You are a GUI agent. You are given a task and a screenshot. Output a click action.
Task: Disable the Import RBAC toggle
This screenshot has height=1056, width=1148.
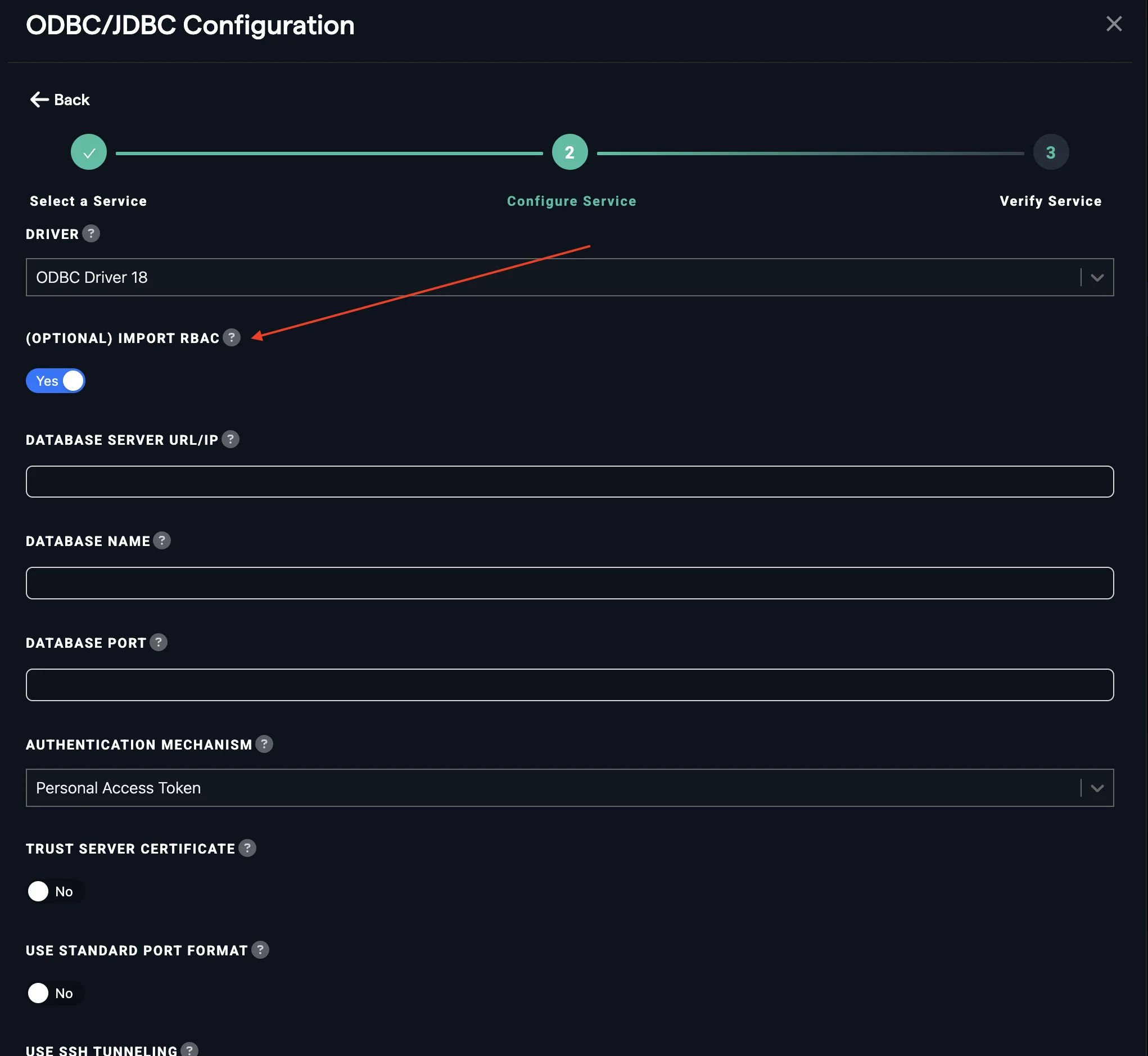(x=56, y=381)
